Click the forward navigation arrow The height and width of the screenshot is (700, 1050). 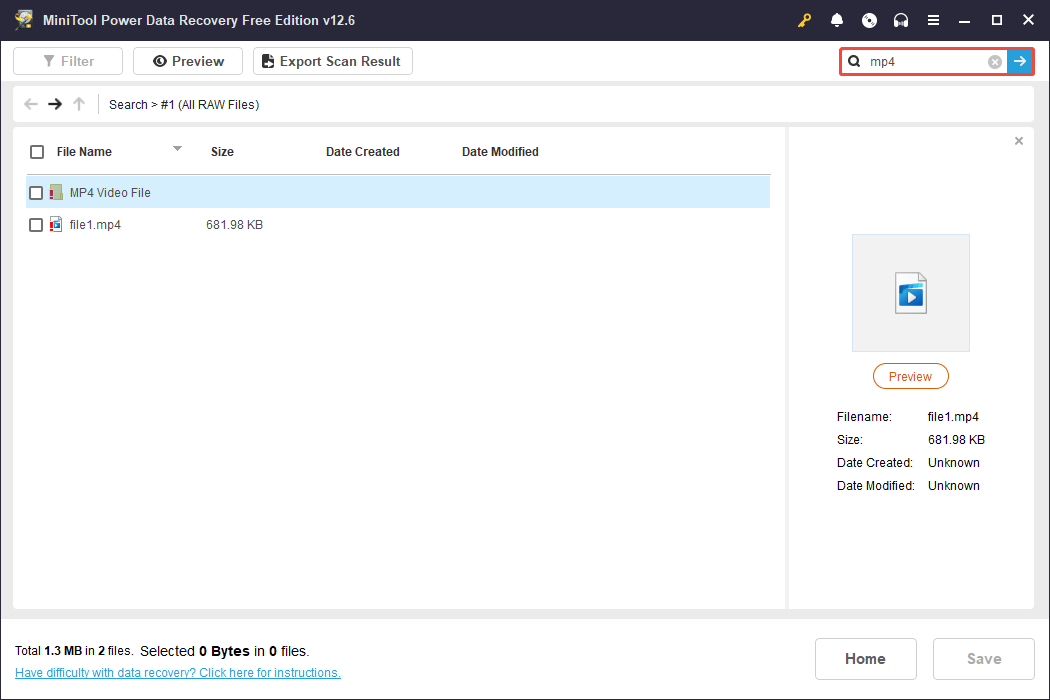[55, 103]
